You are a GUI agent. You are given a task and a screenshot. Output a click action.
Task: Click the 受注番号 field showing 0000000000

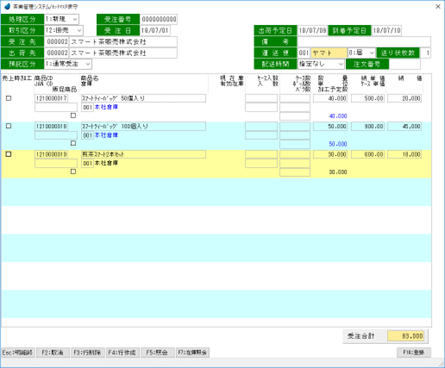point(159,19)
